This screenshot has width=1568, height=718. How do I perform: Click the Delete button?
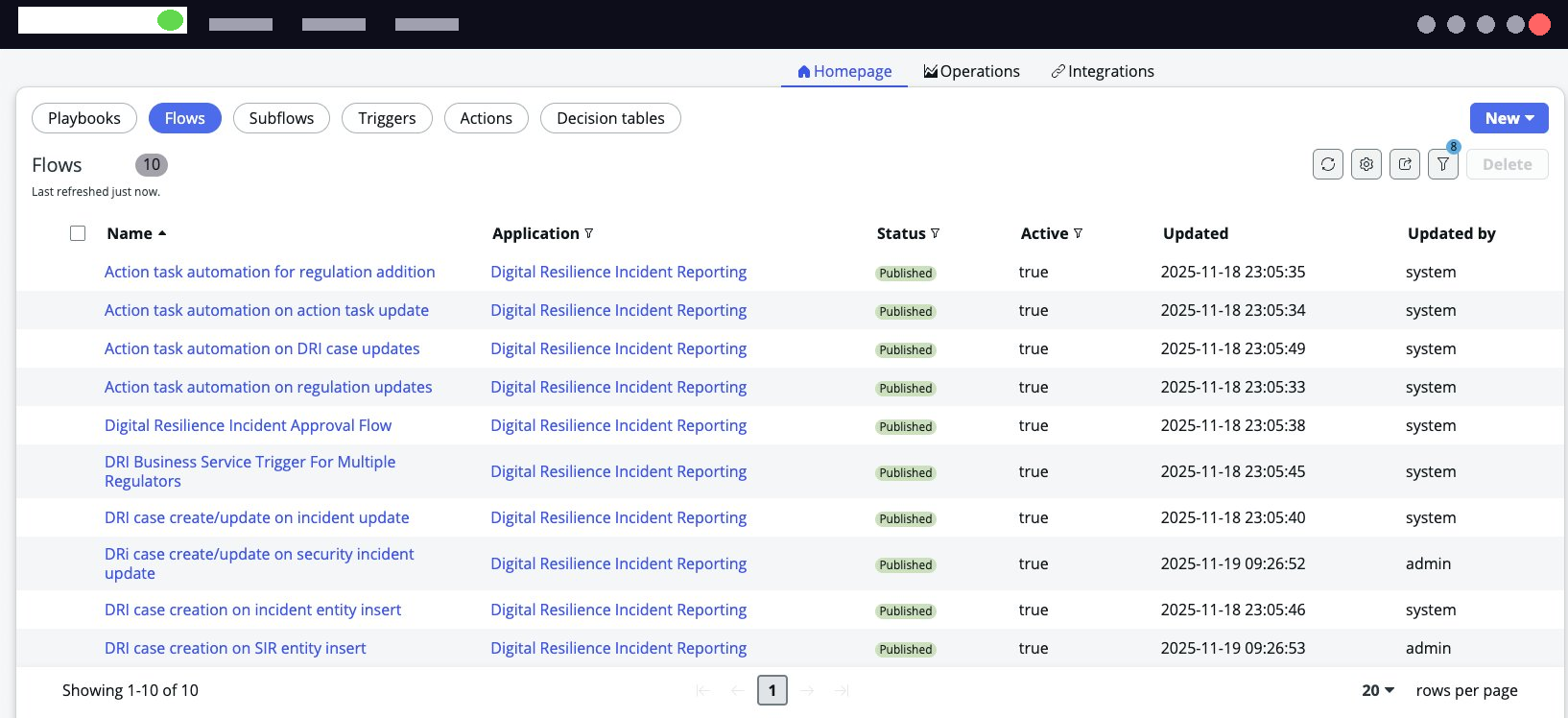[x=1508, y=164]
